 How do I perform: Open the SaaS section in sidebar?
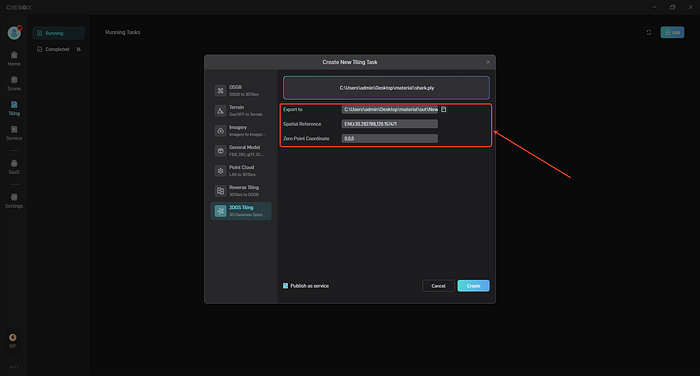pyautogui.click(x=14, y=167)
